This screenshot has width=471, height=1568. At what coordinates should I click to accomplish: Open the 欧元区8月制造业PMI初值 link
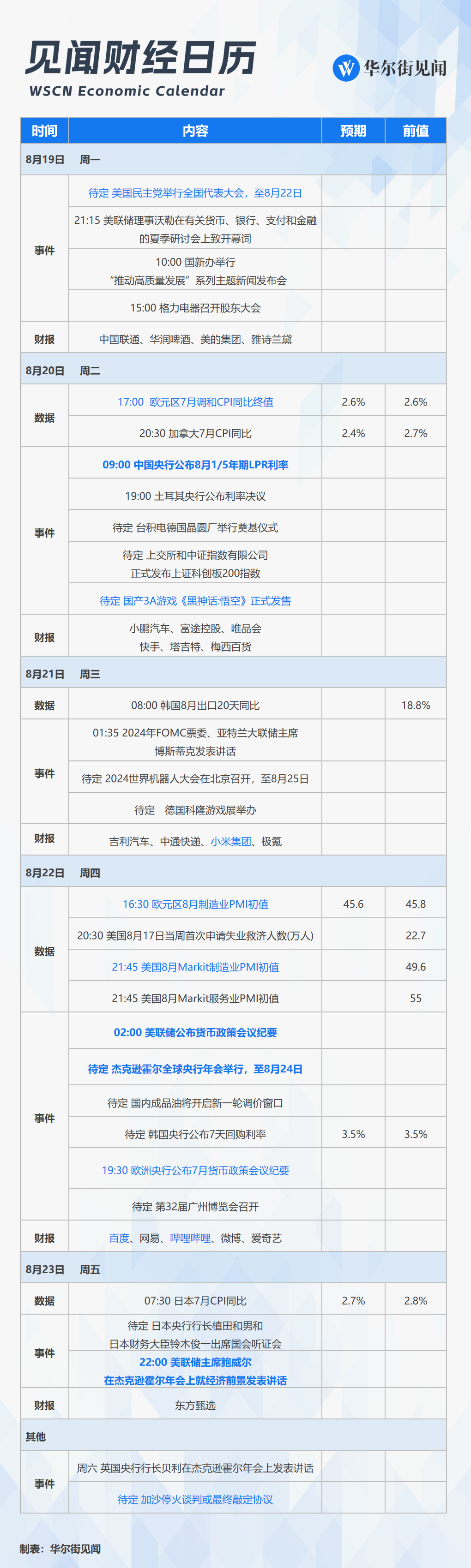195,904
